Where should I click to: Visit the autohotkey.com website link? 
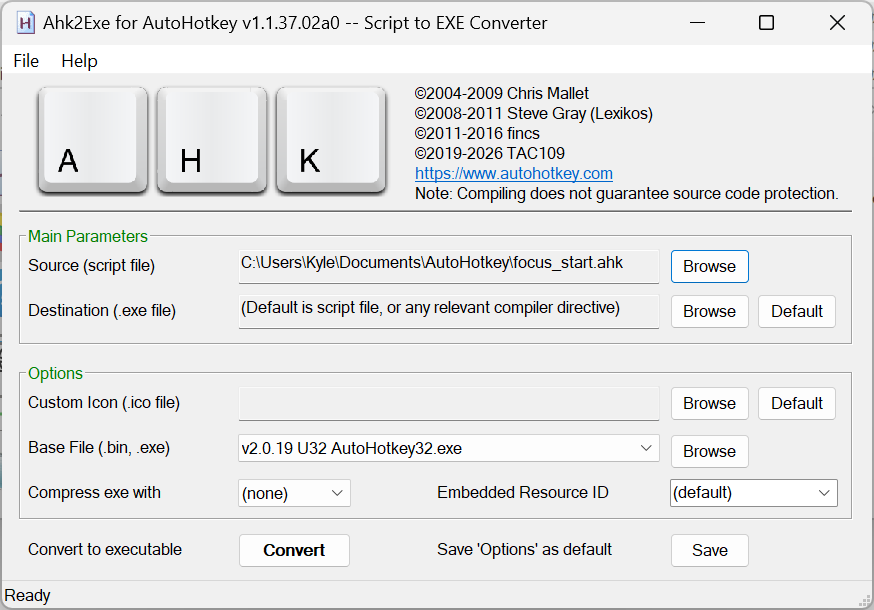513,173
